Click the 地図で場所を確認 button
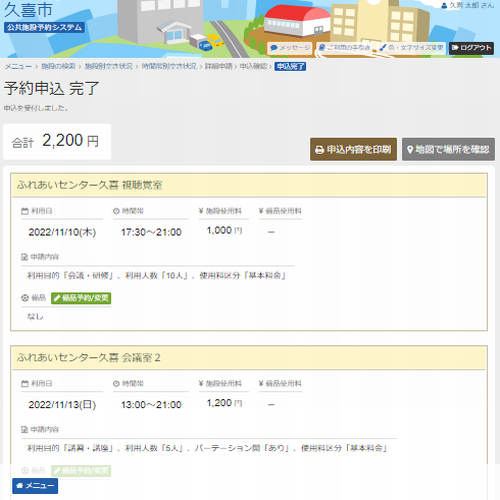This screenshot has height=500, width=500. pyautogui.click(x=448, y=149)
